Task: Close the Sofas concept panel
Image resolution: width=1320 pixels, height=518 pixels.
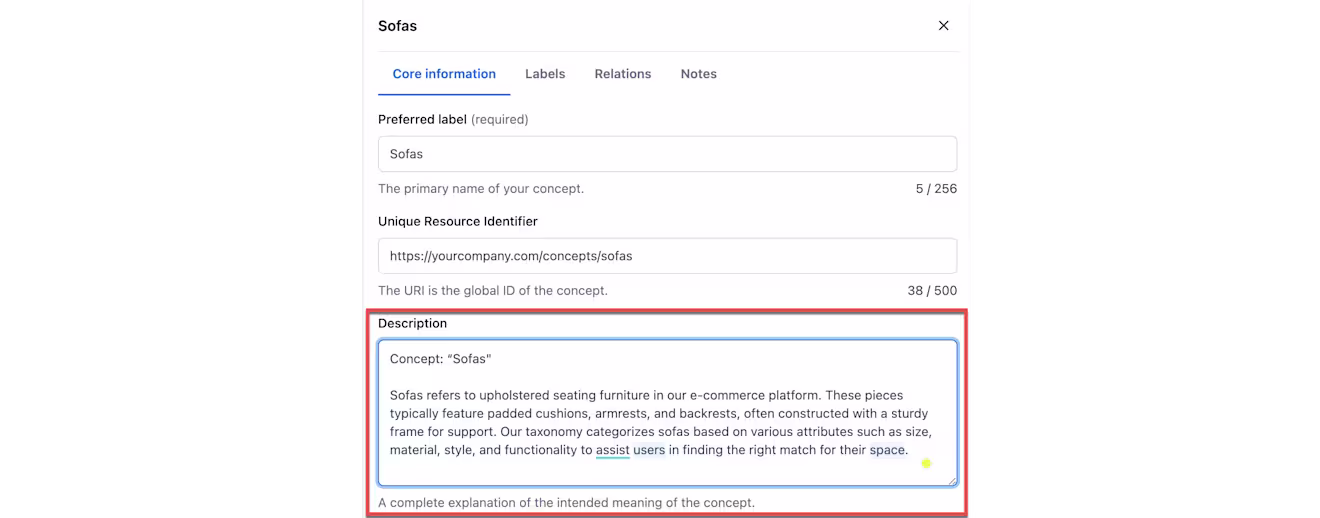Action: (x=943, y=26)
